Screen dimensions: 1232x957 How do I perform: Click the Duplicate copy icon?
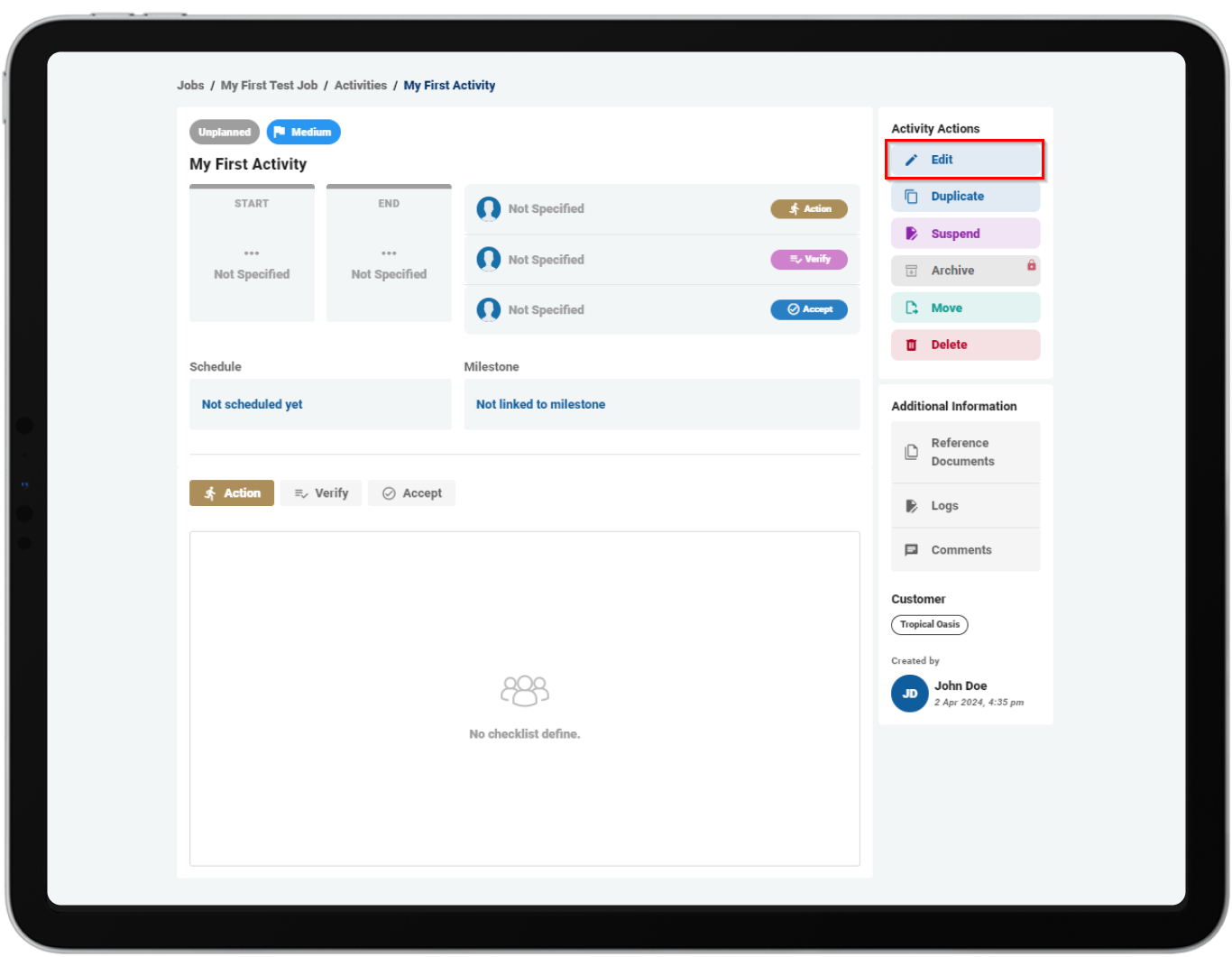[911, 197]
